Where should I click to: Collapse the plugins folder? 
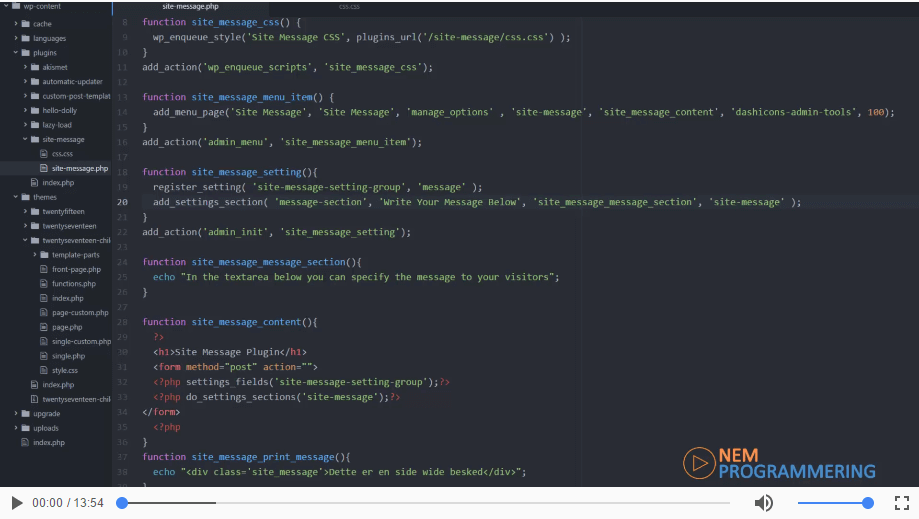coord(16,53)
